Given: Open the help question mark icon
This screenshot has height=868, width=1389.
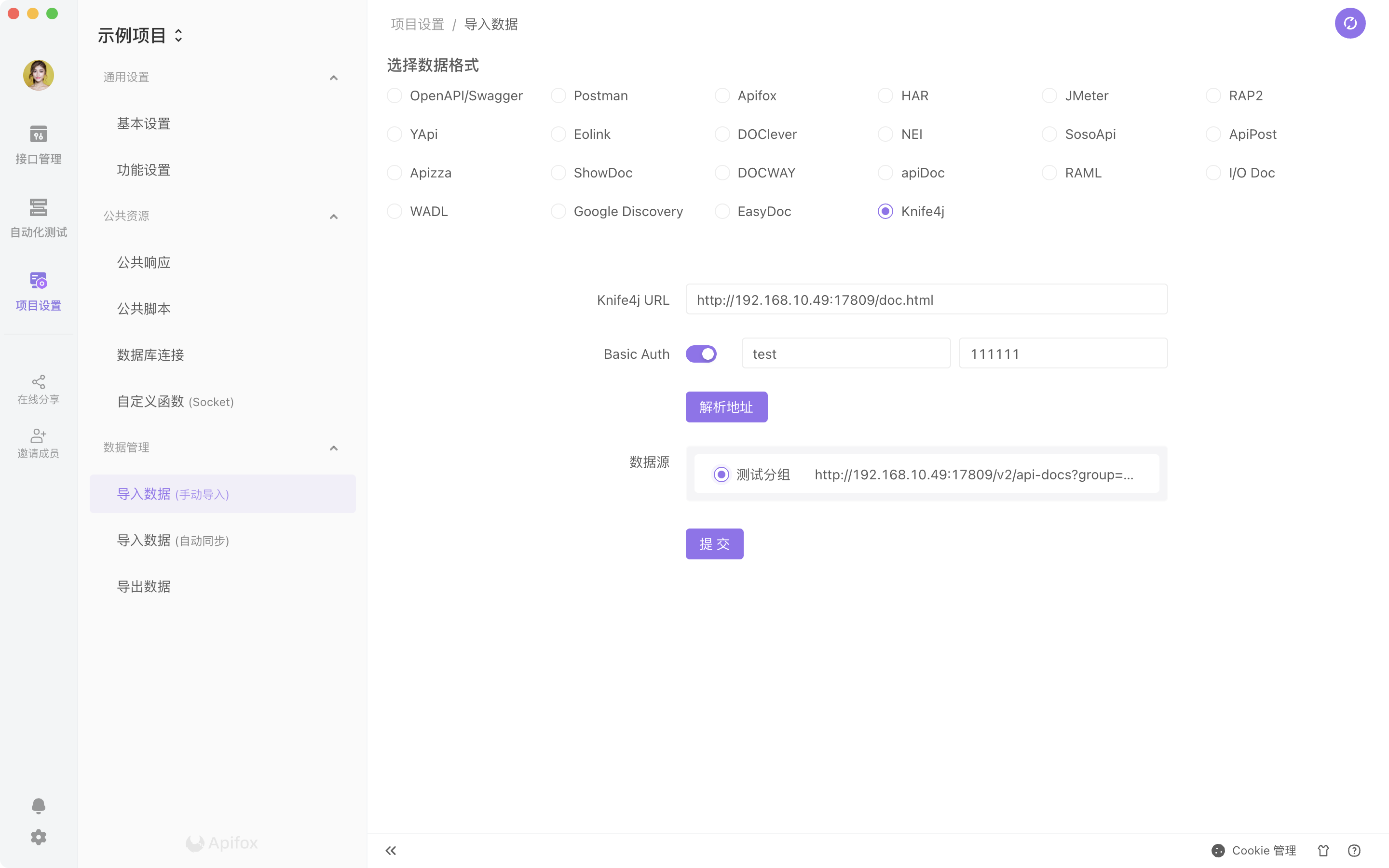Looking at the screenshot, I should 1354,850.
